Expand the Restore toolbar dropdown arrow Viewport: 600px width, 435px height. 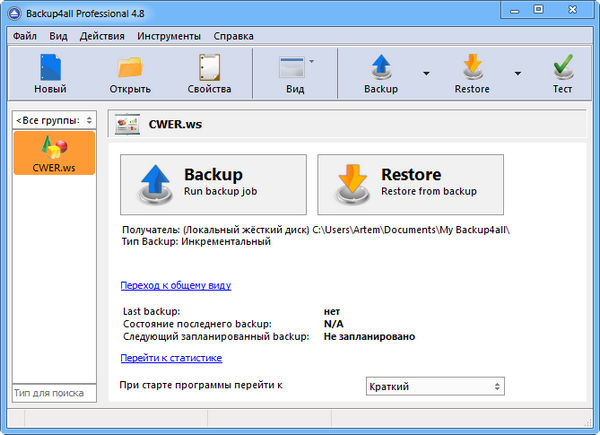517,73
